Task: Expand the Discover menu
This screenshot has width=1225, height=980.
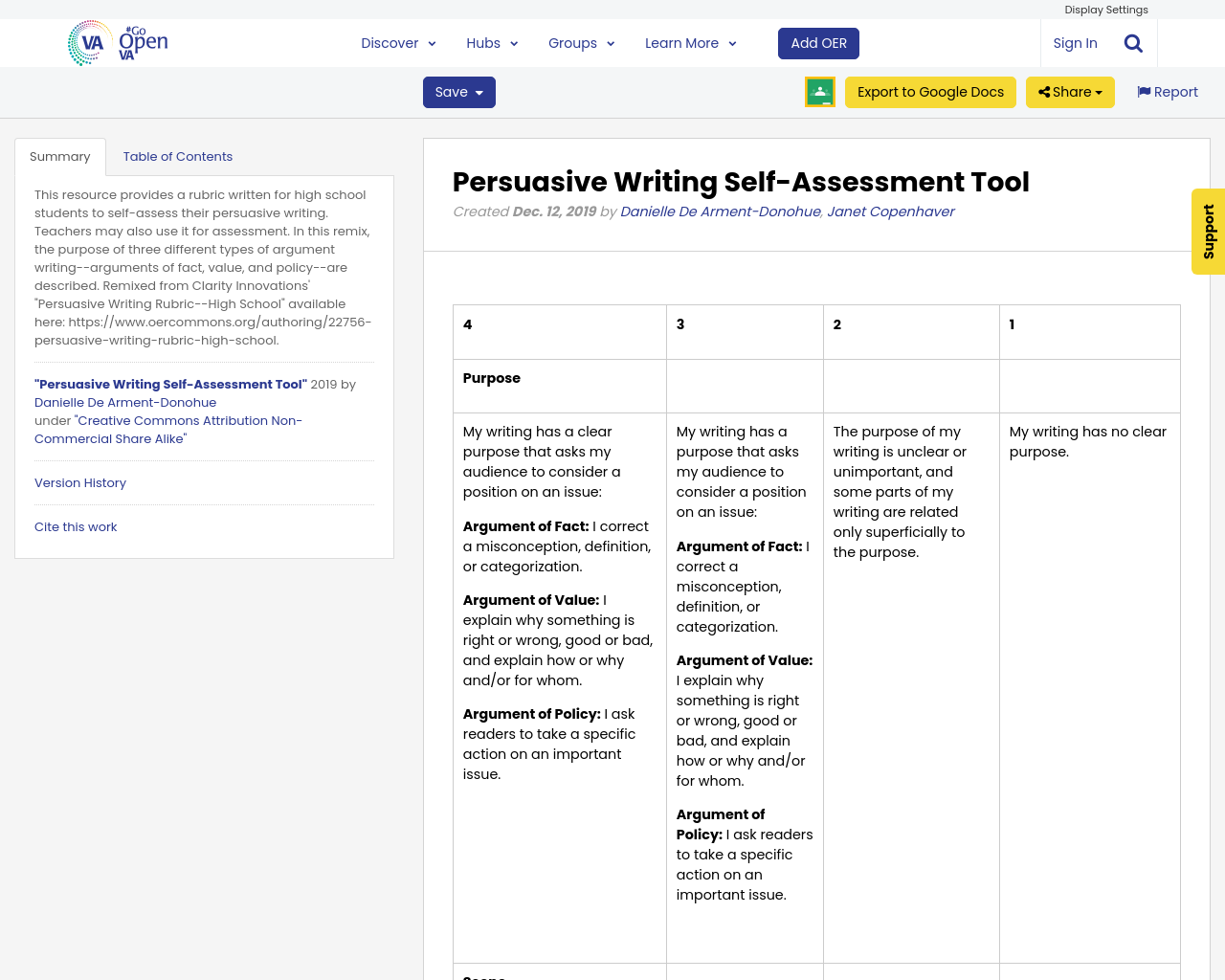Action: click(398, 43)
